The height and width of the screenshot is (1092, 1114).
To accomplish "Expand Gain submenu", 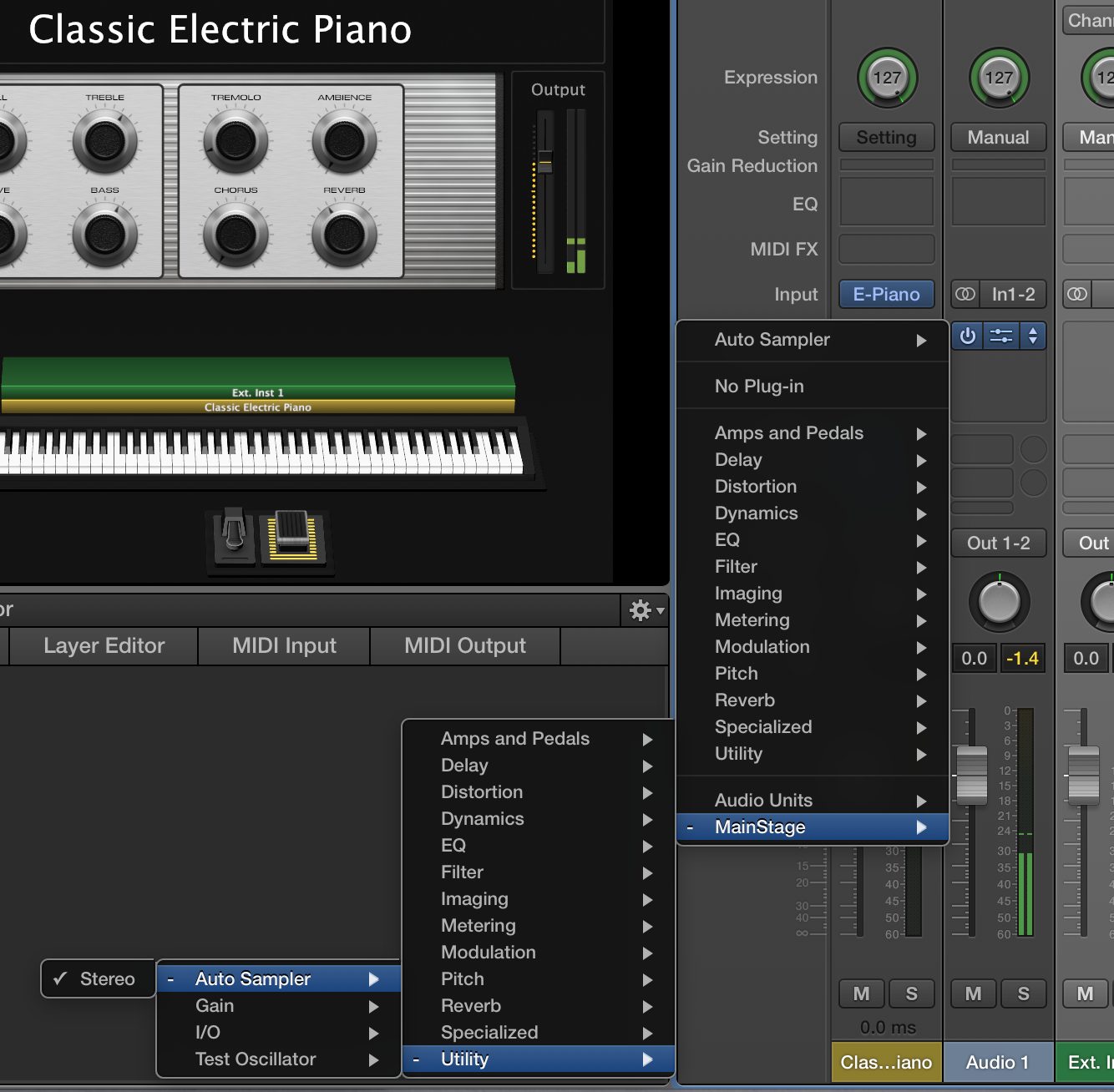I will coord(279,1006).
